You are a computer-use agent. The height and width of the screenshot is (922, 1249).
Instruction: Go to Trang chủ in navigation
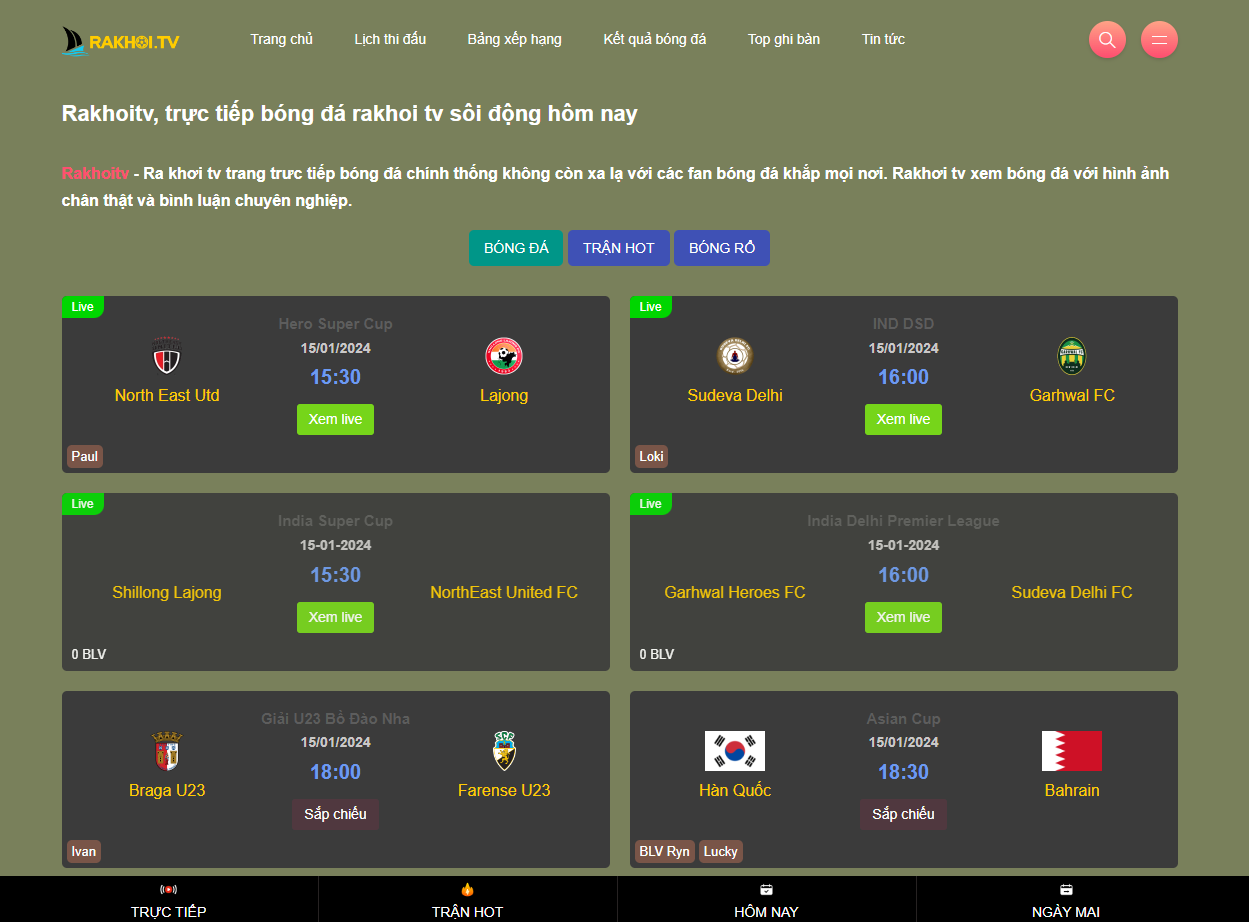coord(282,39)
